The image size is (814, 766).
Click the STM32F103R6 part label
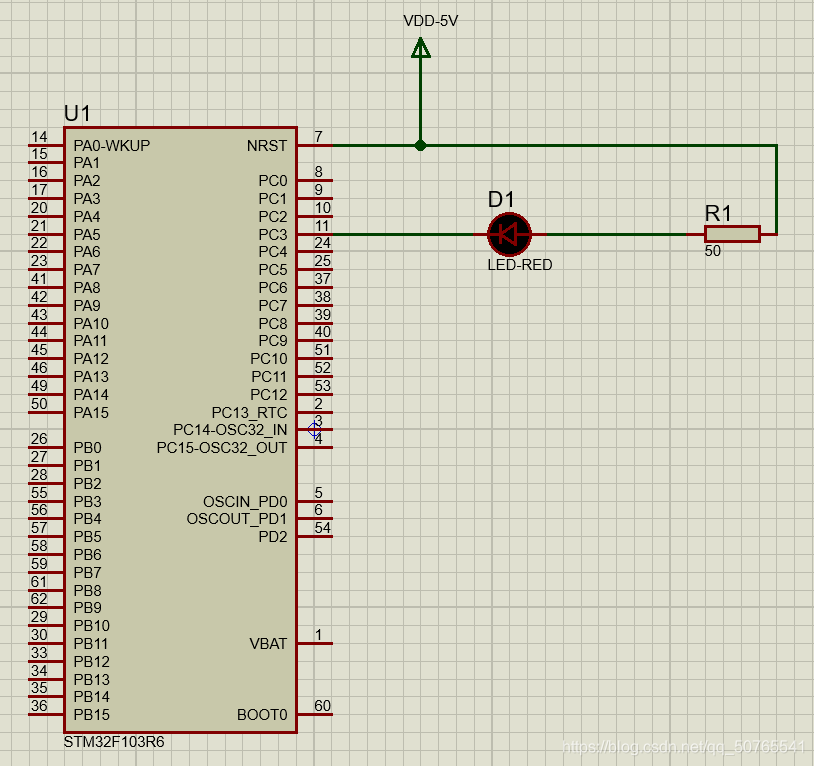tap(114, 742)
